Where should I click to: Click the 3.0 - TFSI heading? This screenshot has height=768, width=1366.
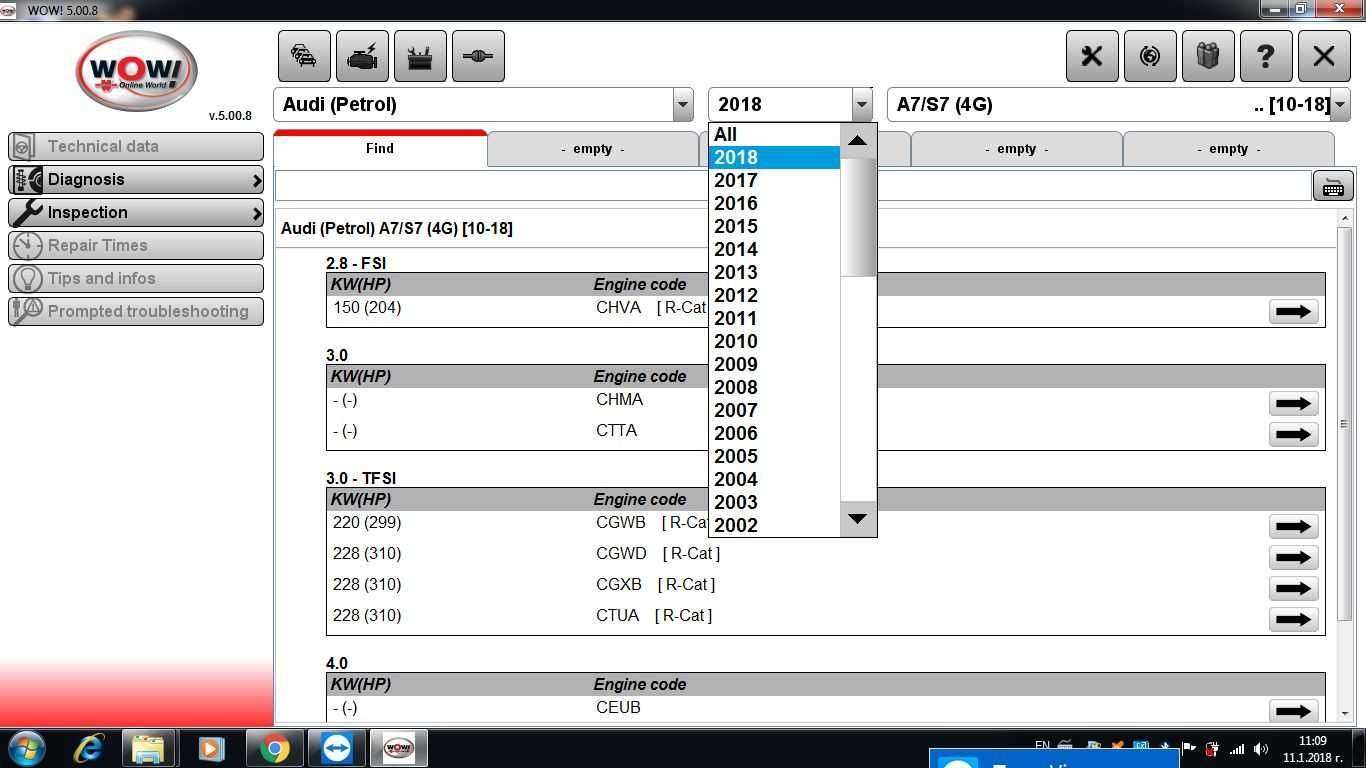tap(361, 478)
